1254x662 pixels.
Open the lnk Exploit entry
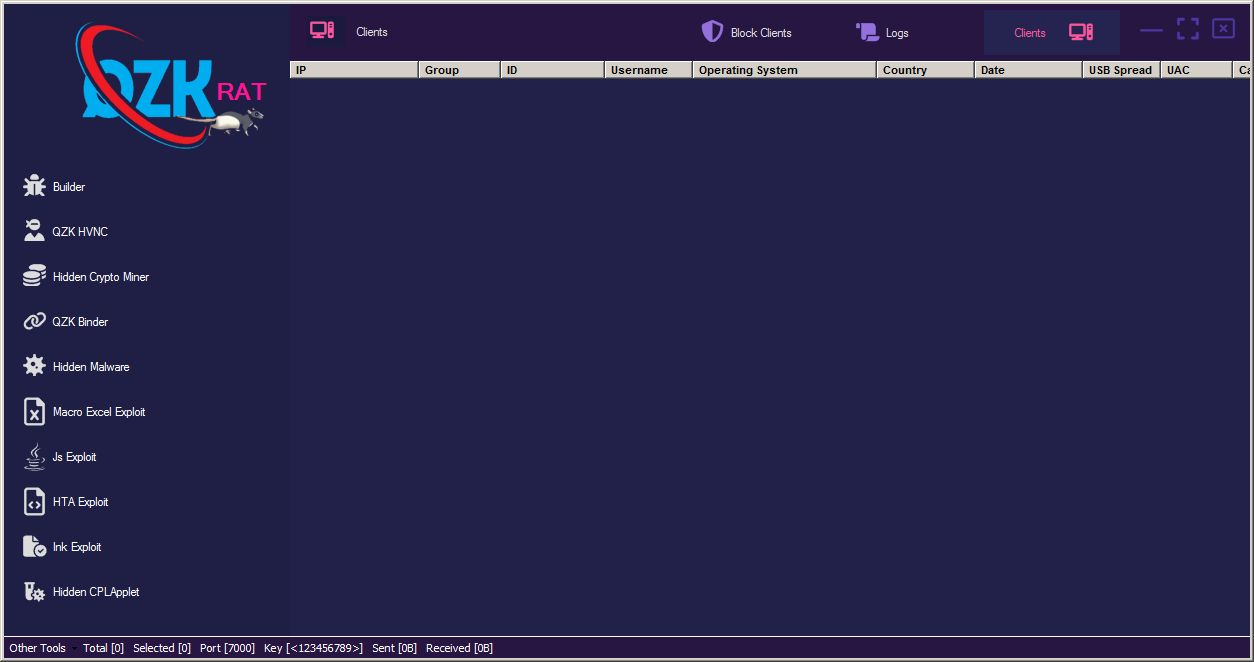pos(77,547)
